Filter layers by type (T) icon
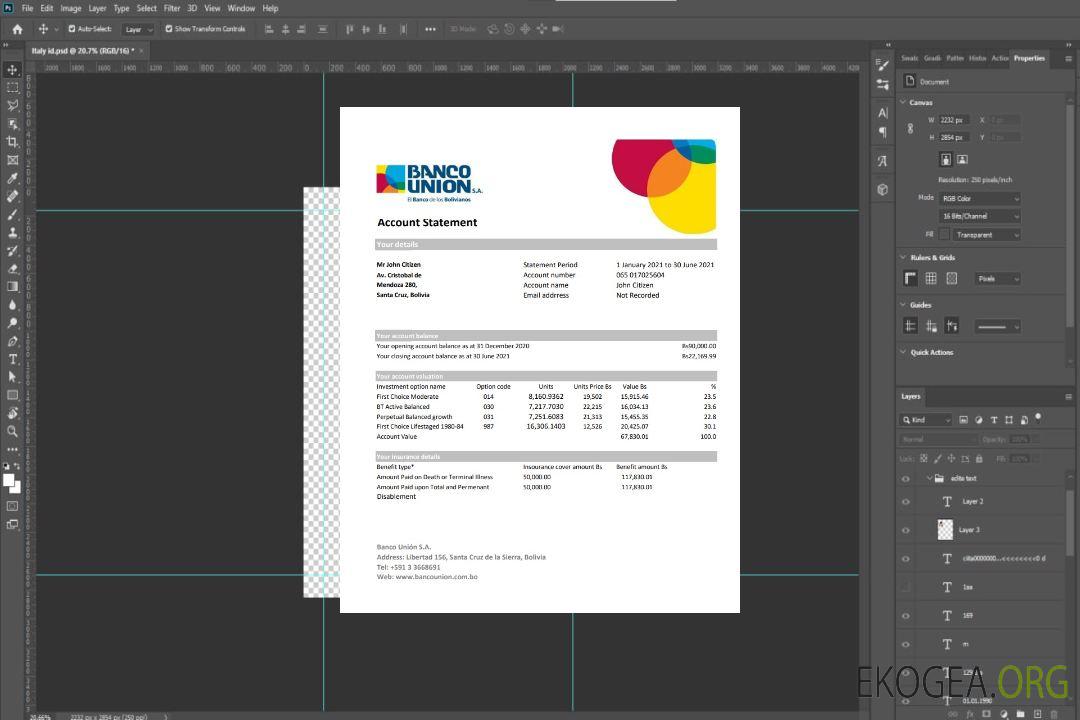 [994, 420]
